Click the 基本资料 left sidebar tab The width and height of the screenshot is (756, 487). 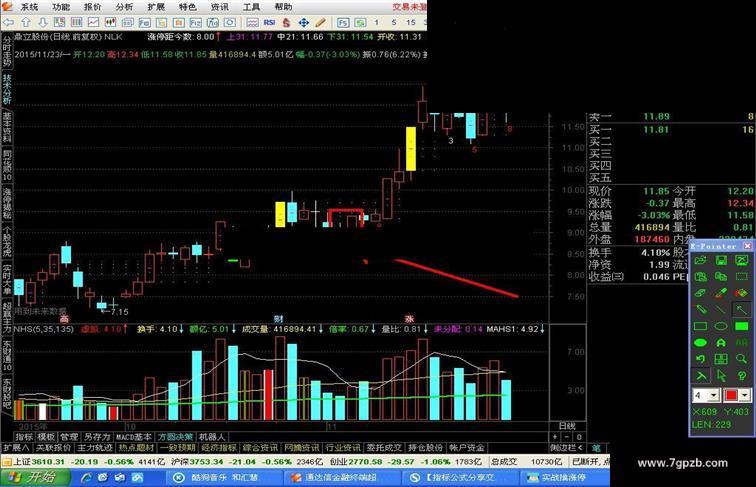coord(7,127)
